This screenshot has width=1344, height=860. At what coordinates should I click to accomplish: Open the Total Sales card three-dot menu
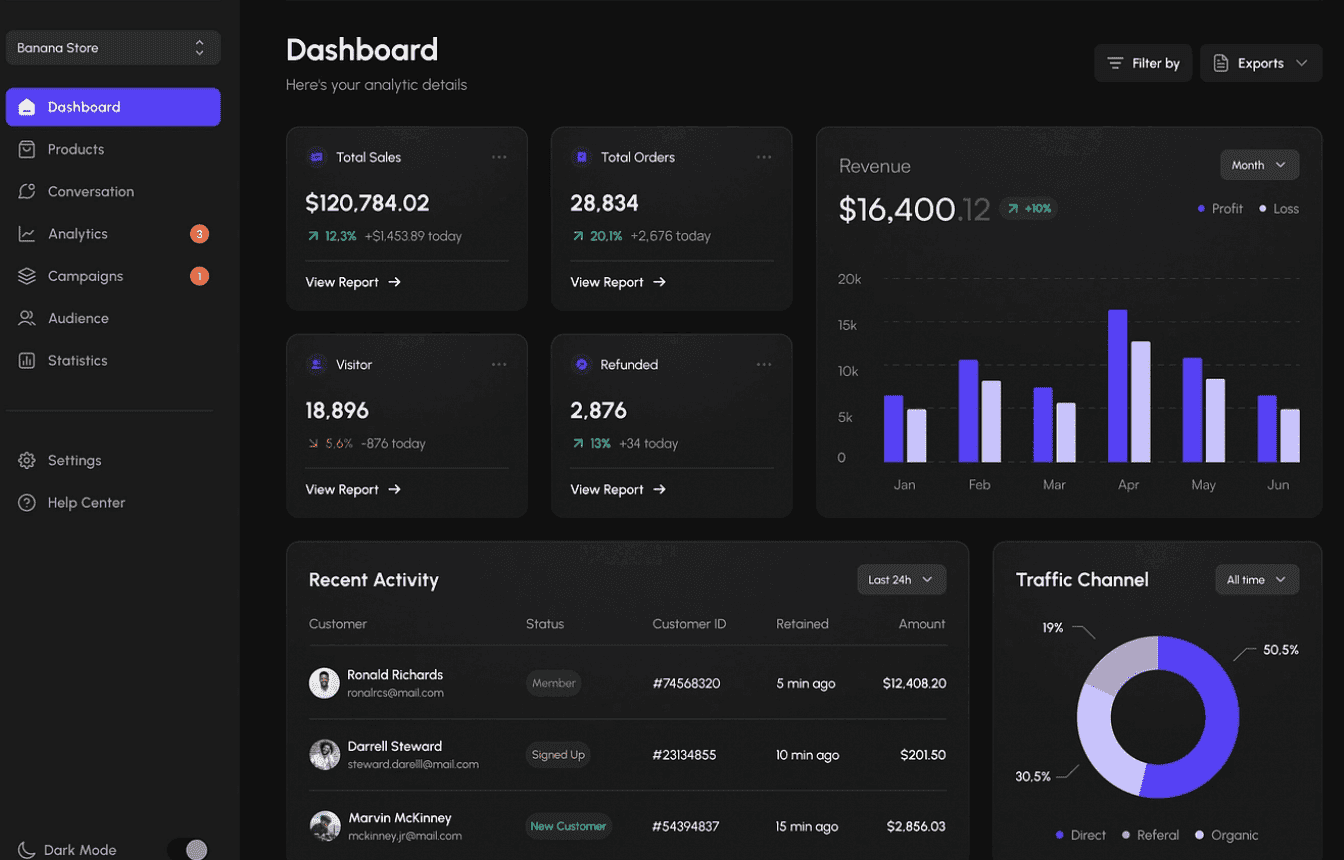click(499, 157)
